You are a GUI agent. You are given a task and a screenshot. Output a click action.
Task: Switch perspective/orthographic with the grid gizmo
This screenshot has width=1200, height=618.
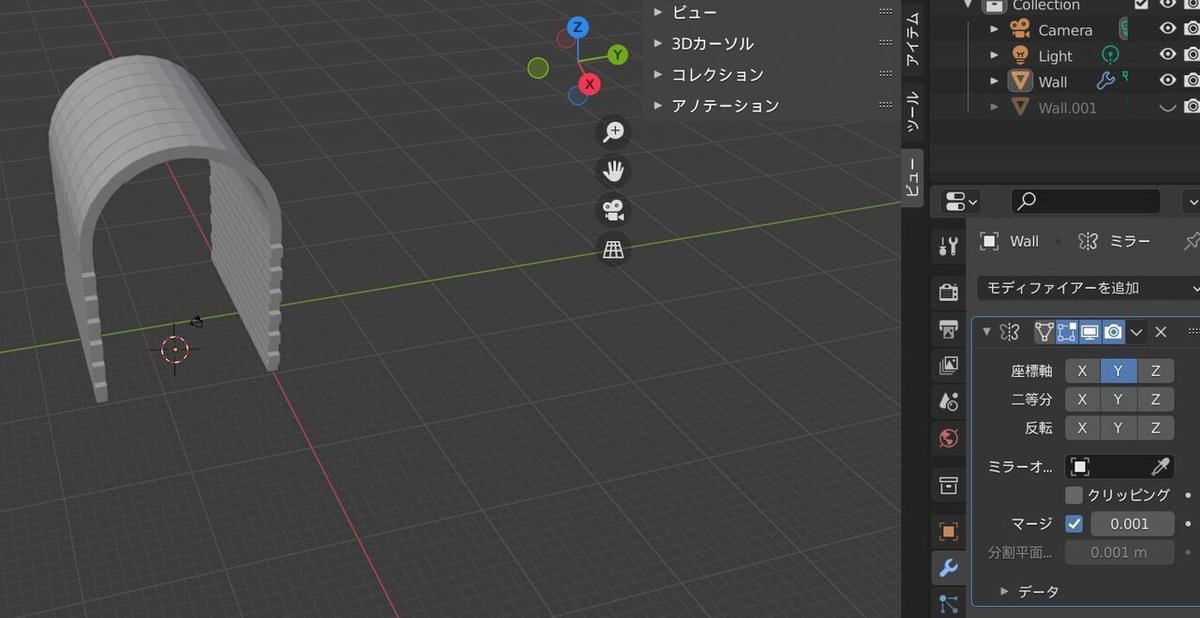click(x=613, y=250)
